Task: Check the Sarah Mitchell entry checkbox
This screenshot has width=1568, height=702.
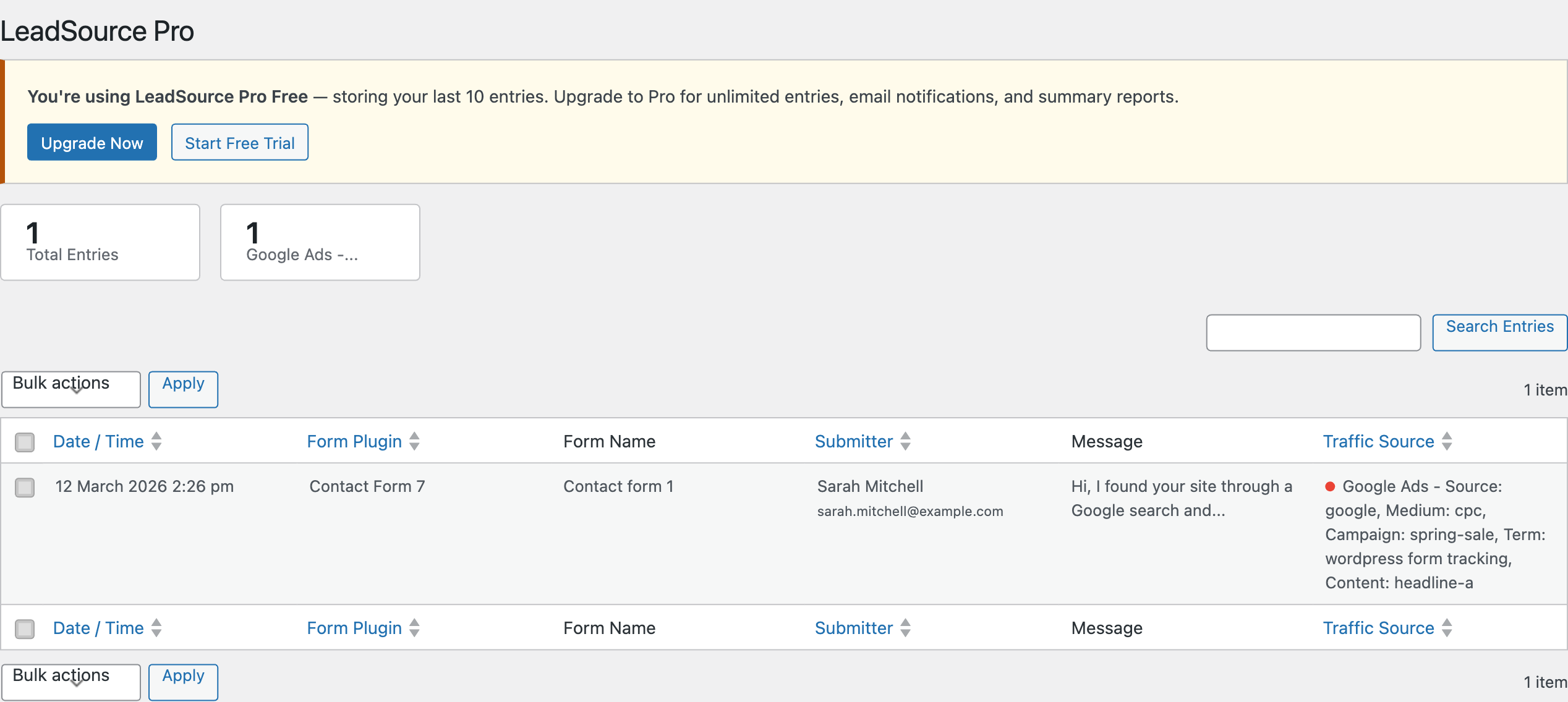Action: pos(25,488)
